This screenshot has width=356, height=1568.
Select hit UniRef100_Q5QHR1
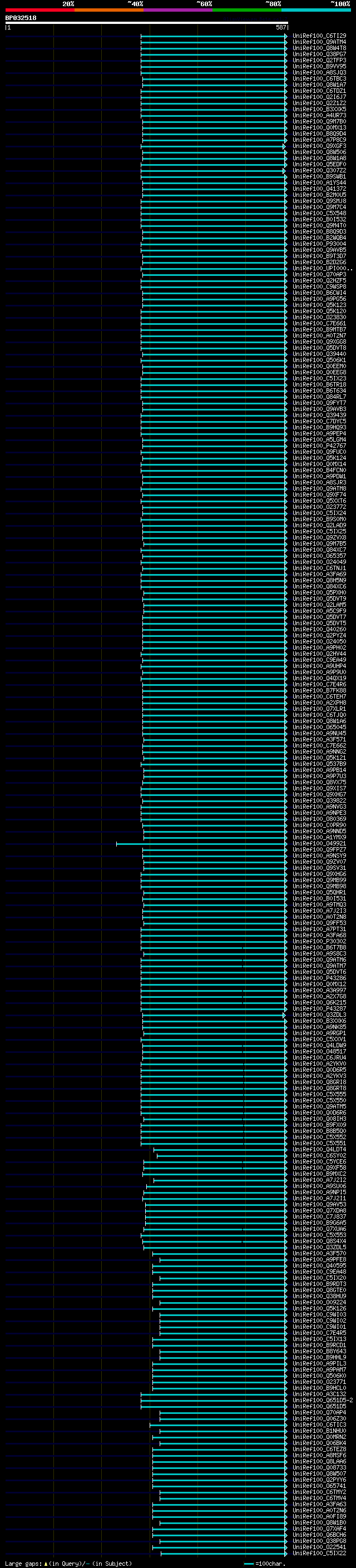pos(319,892)
